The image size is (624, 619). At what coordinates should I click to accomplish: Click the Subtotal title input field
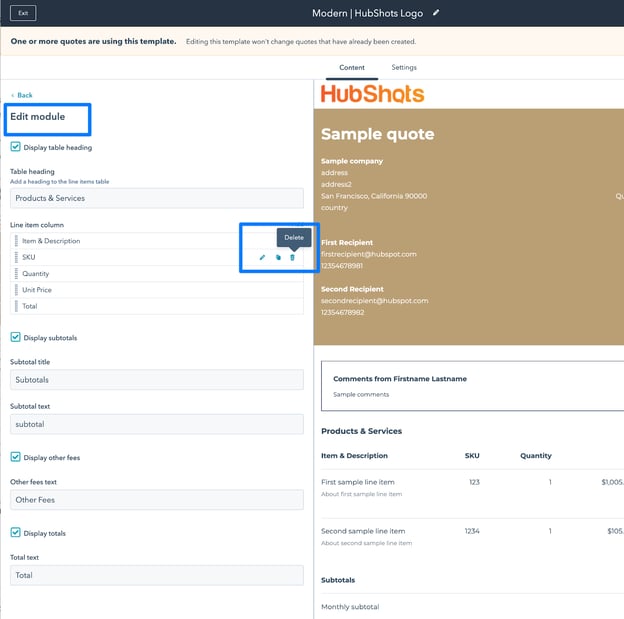pos(157,380)
